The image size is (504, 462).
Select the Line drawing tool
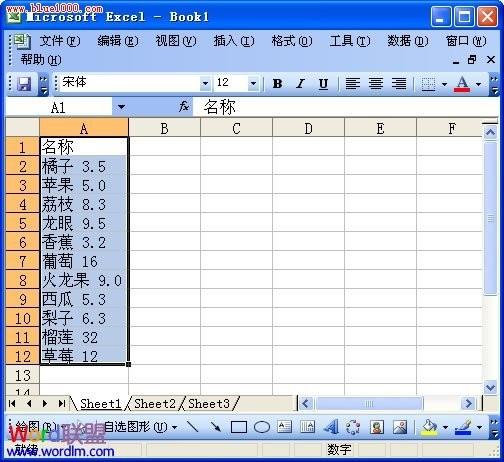[x=192, y=427]
